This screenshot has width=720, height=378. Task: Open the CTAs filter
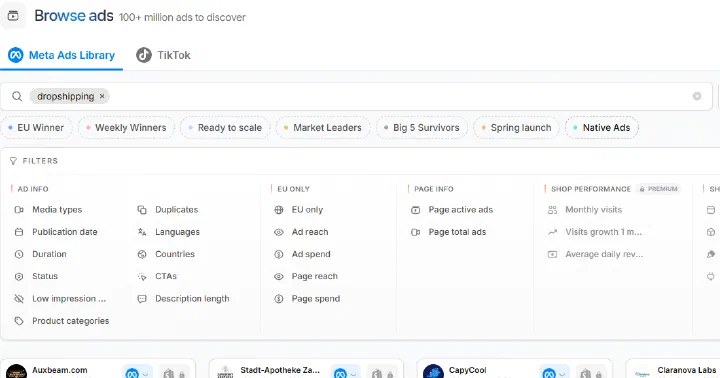(x=157, y=276)
